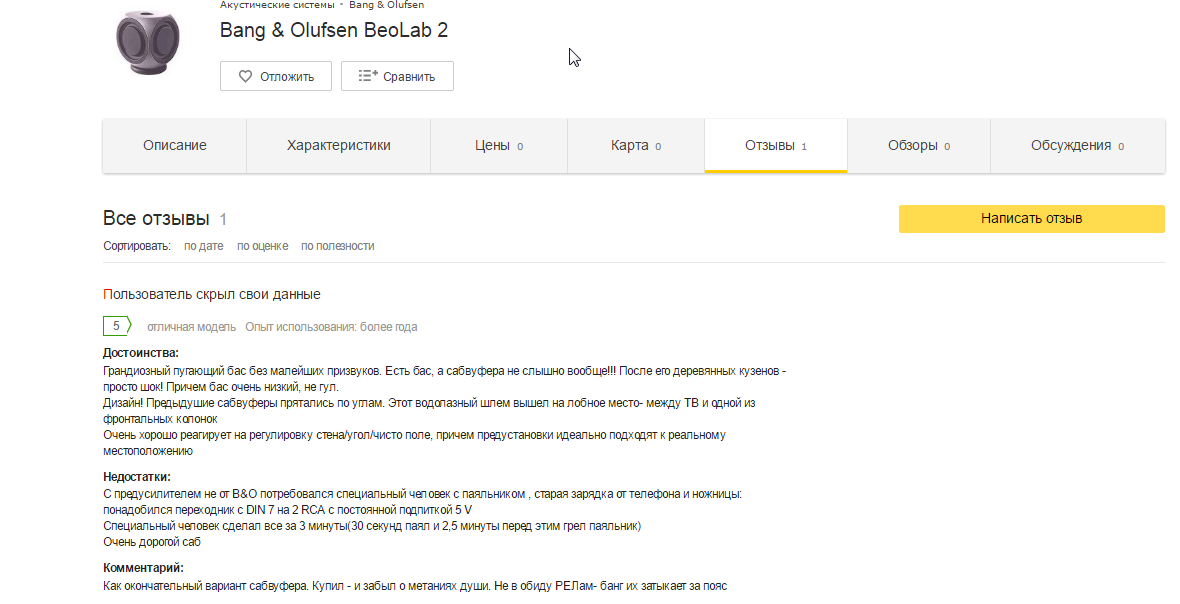Click the compare list icon in Сравнить
This screenshot has width=1180, height=604.
(x=368, y=76)
